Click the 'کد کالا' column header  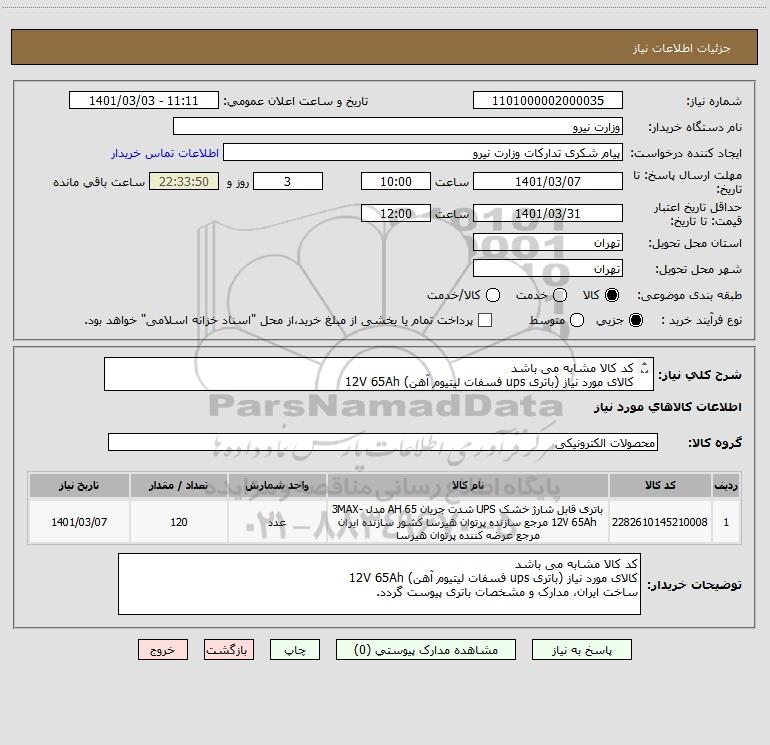pyautogui.click(x=660, y=485)
